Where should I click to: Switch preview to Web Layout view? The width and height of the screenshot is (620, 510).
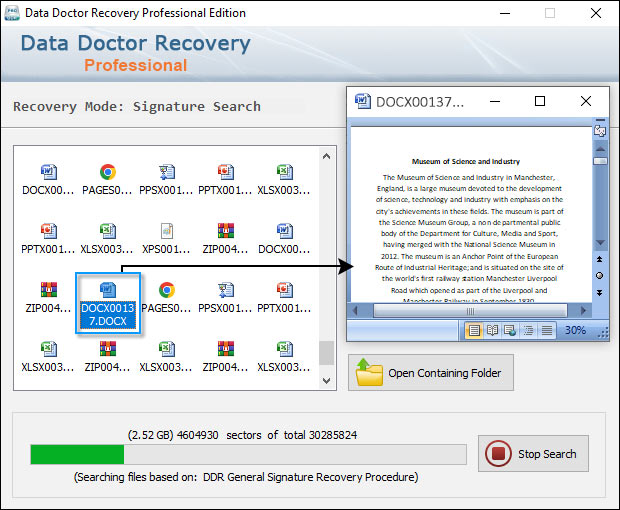(510, 330)
